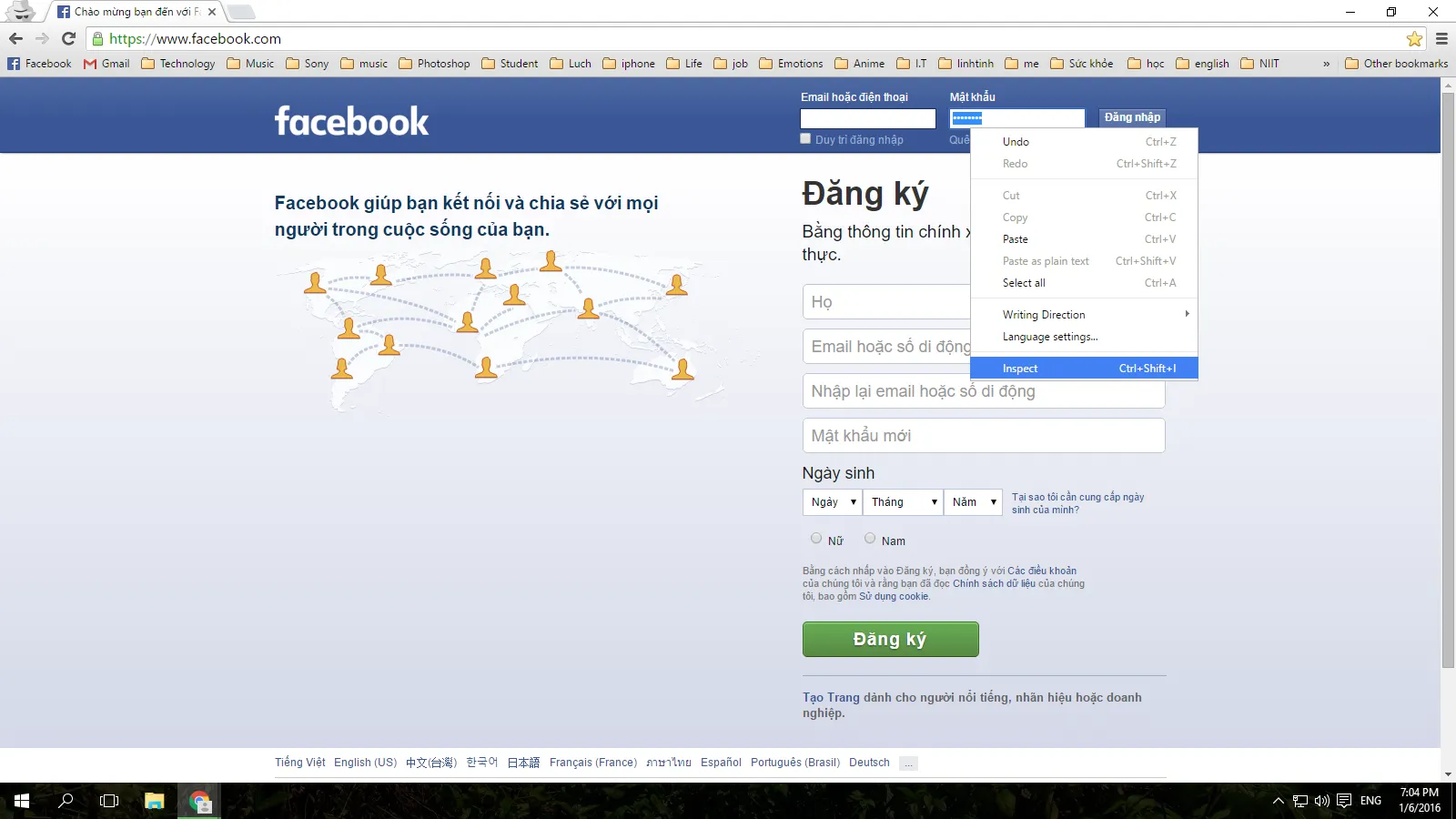This screenshot has width=1456, height=819.
Task: Click the browser forward arrow
Action: click(x=42, y=38)
